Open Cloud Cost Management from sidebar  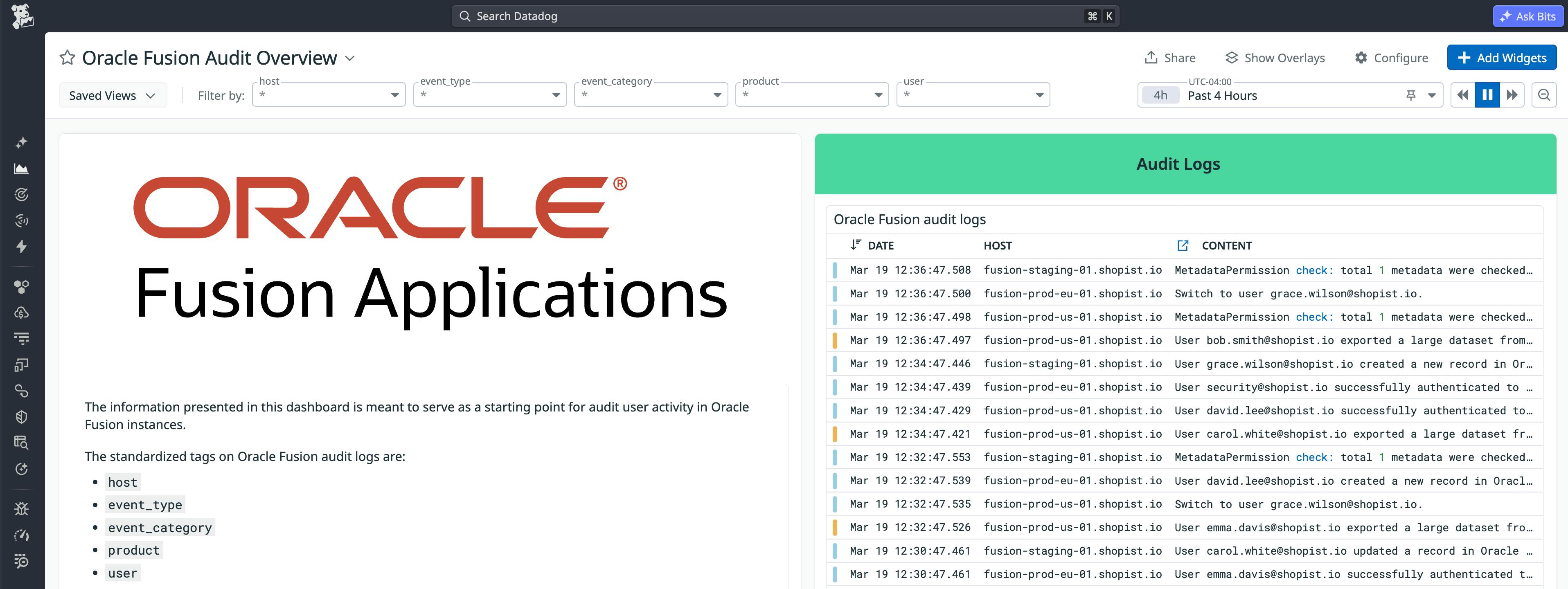point(22,313)
